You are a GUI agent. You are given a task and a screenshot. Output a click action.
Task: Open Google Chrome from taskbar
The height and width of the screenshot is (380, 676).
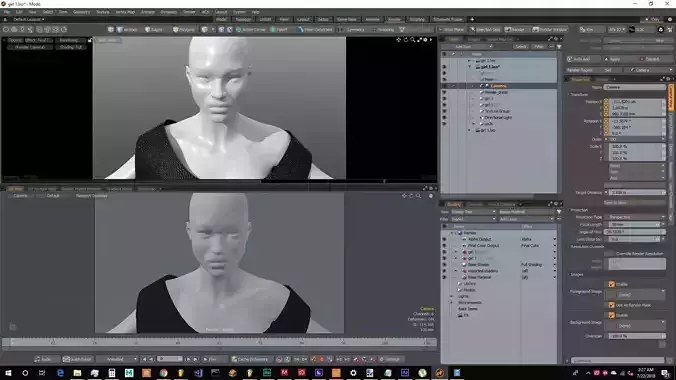(163, 373)
